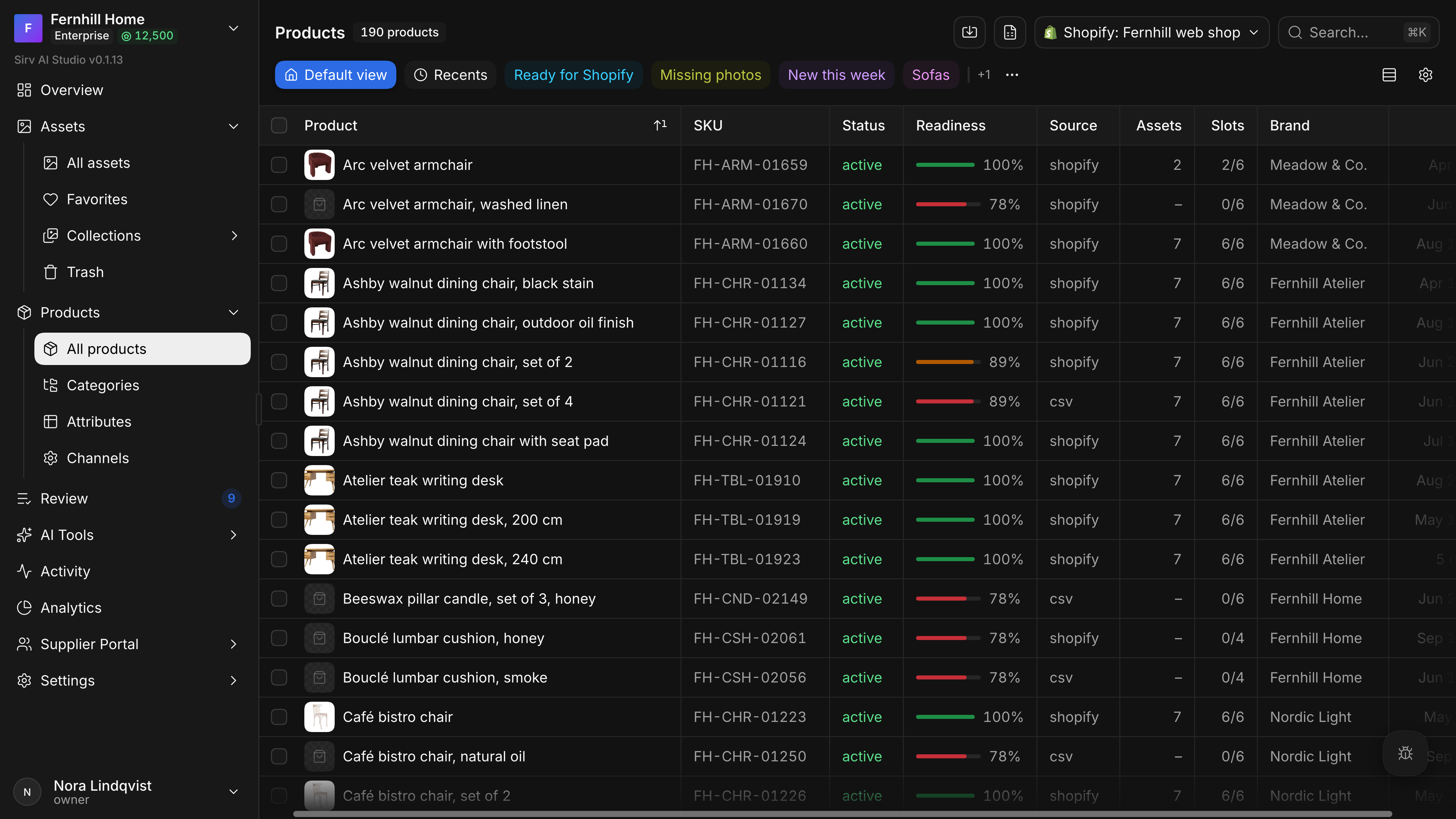Open table settings gear icon

tap(1425, 74)
